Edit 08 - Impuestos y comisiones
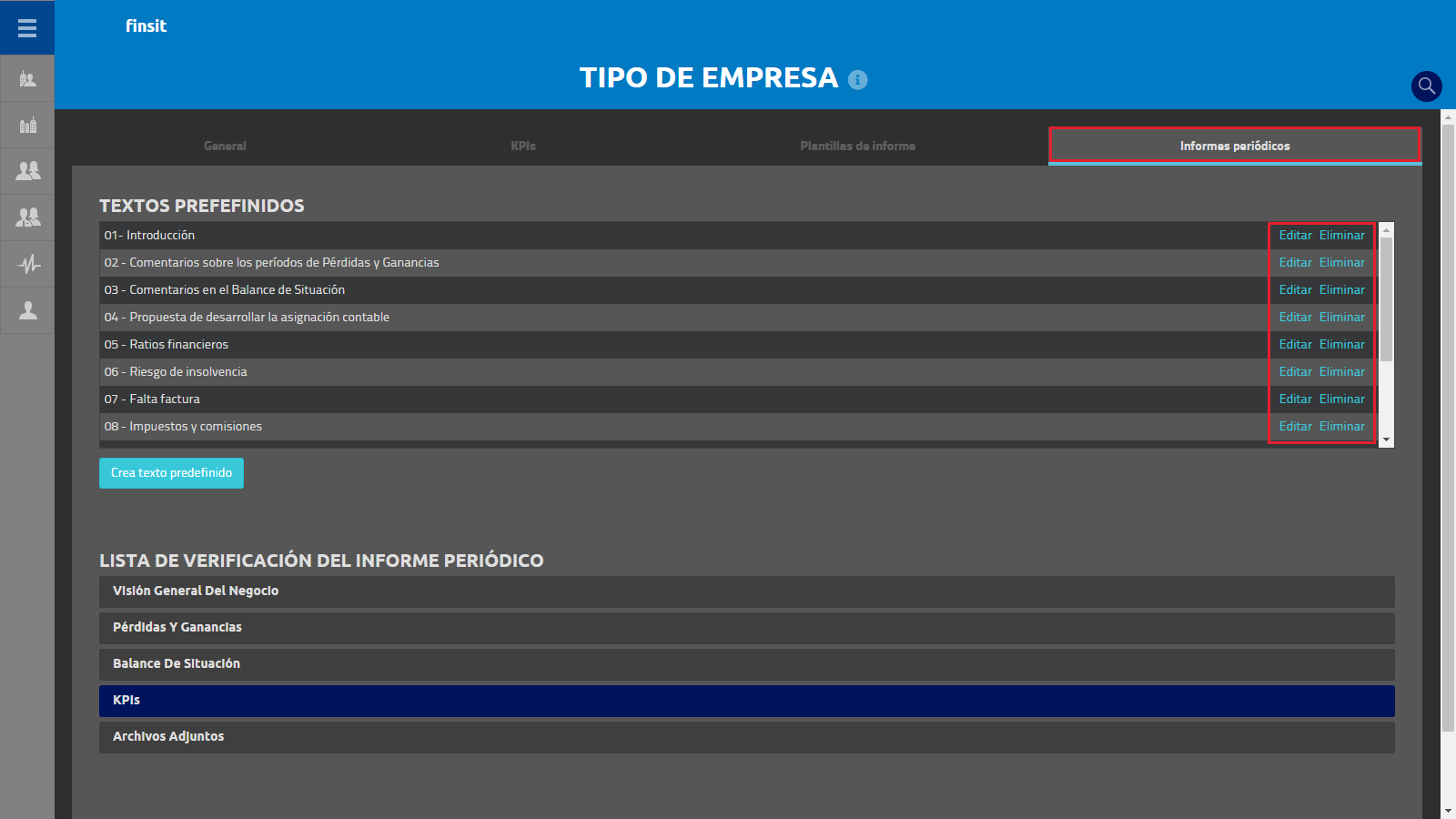The width and height of the screenshot is (1456, 819). pyautogui.click(x=1295, y=426)
